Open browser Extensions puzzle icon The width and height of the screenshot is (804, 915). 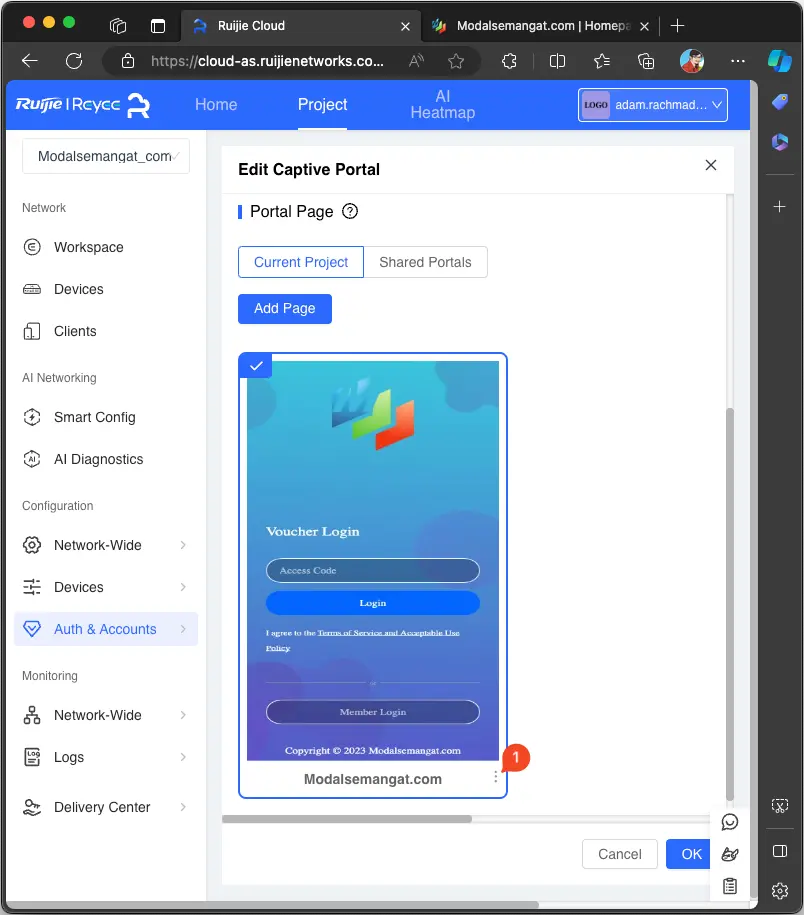509,61
